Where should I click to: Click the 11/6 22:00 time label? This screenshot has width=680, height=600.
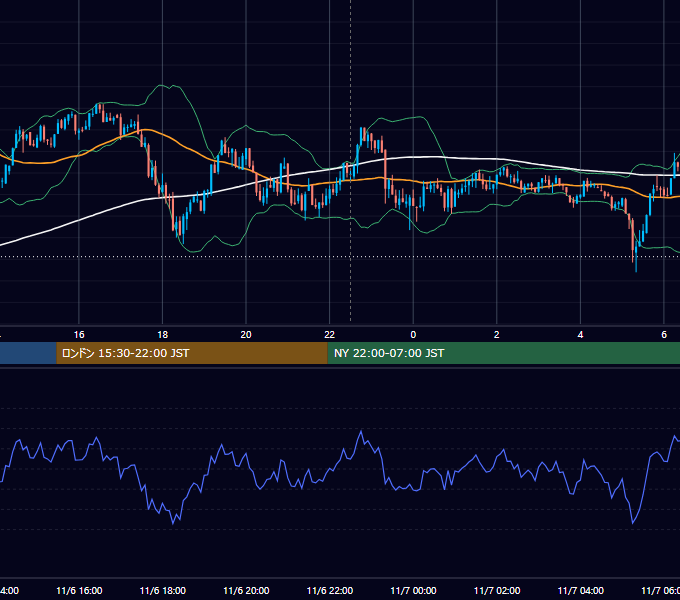(330, 591)
